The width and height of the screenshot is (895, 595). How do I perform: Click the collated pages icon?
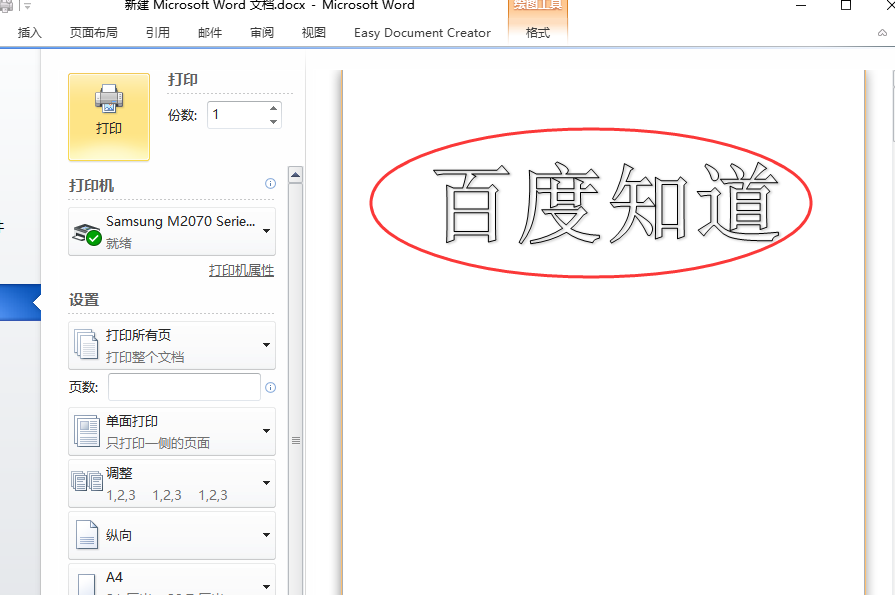(x=87, y=481)
